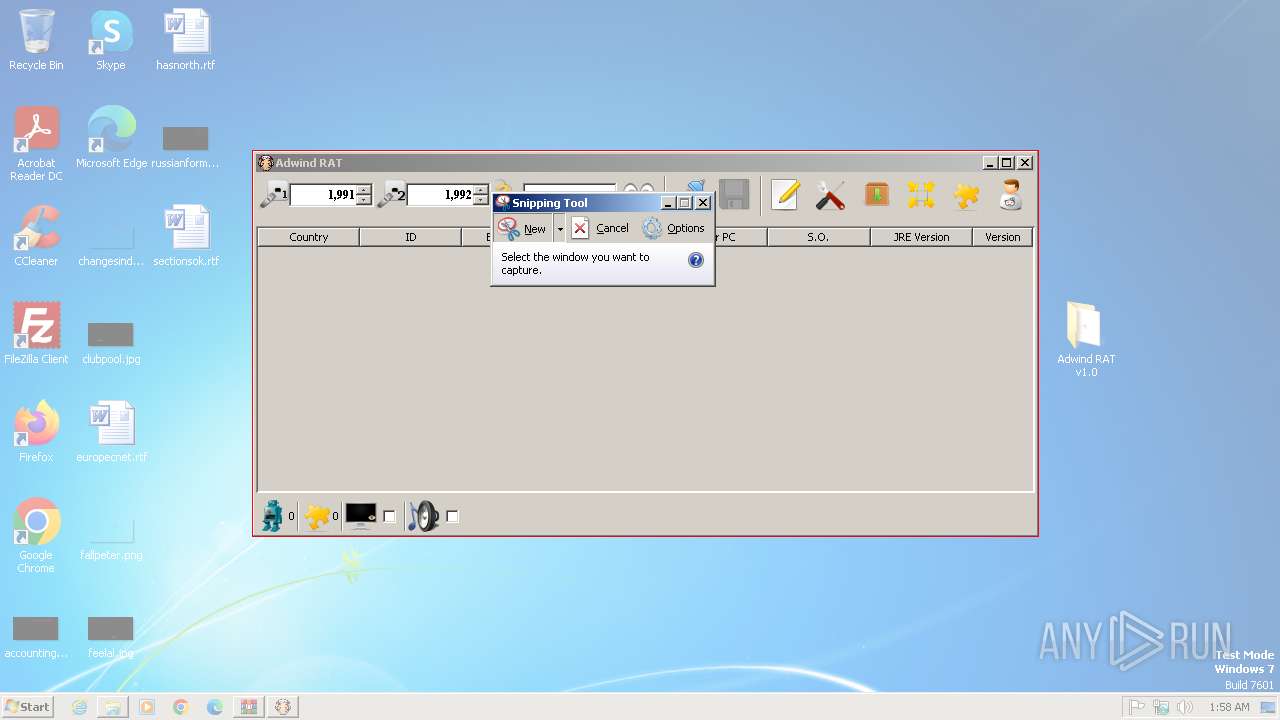Viewport: 1280px width, 720px height.
Task: Click Windows Explorer folder in taskbar
Action: click(x=113, y=707)
